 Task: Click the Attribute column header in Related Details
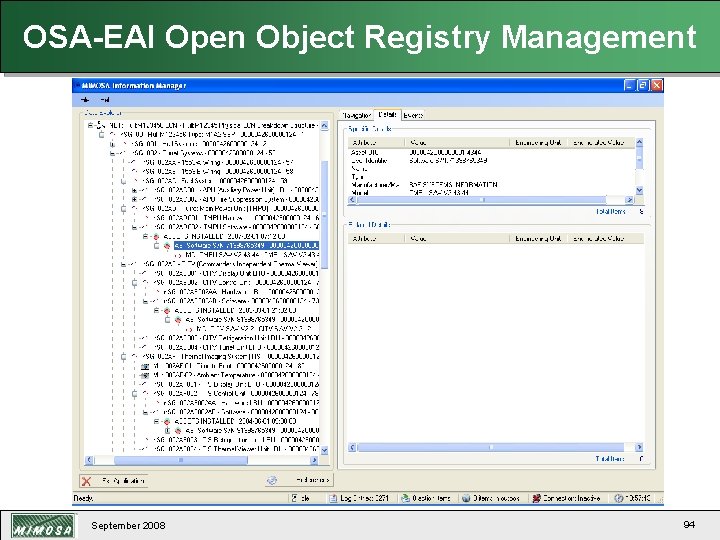pyautogui.click(x=376, y=238)
